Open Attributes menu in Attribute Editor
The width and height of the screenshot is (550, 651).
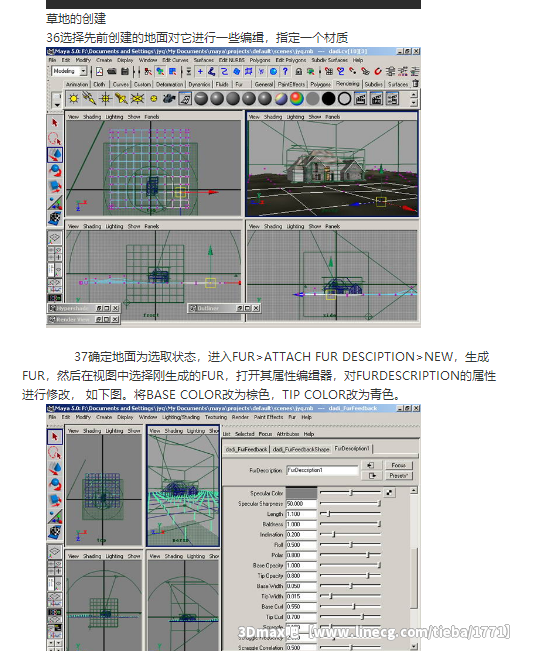click(x=288, y=434)
